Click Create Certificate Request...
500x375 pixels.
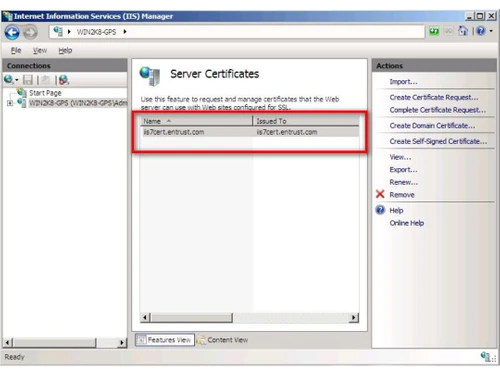tap(434, 97)
